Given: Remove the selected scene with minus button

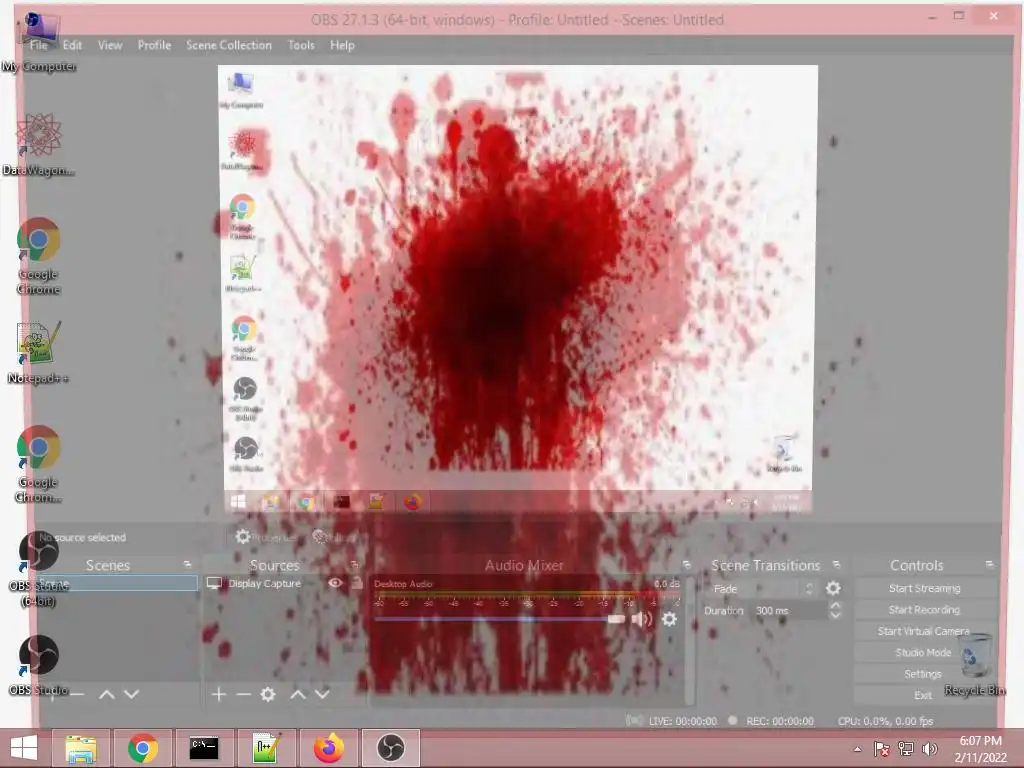Looking at the screenshot, I should [77, 694].
